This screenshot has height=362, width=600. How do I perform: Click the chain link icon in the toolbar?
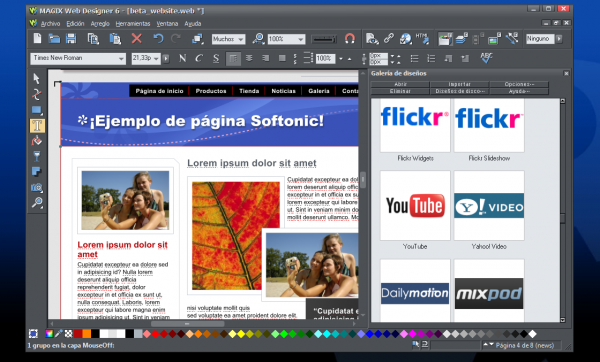click(389, 38)
